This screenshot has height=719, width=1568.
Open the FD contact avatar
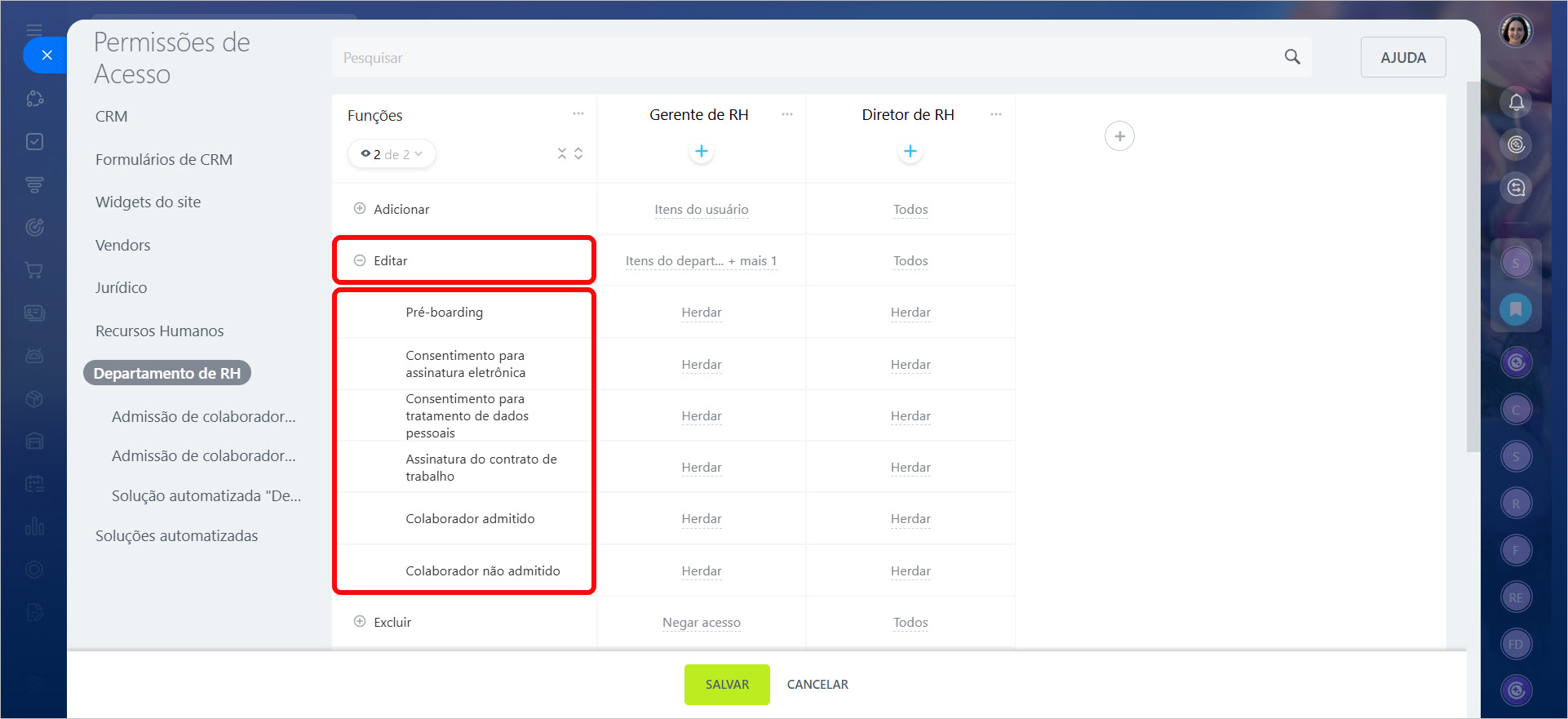click(1516, 644)
